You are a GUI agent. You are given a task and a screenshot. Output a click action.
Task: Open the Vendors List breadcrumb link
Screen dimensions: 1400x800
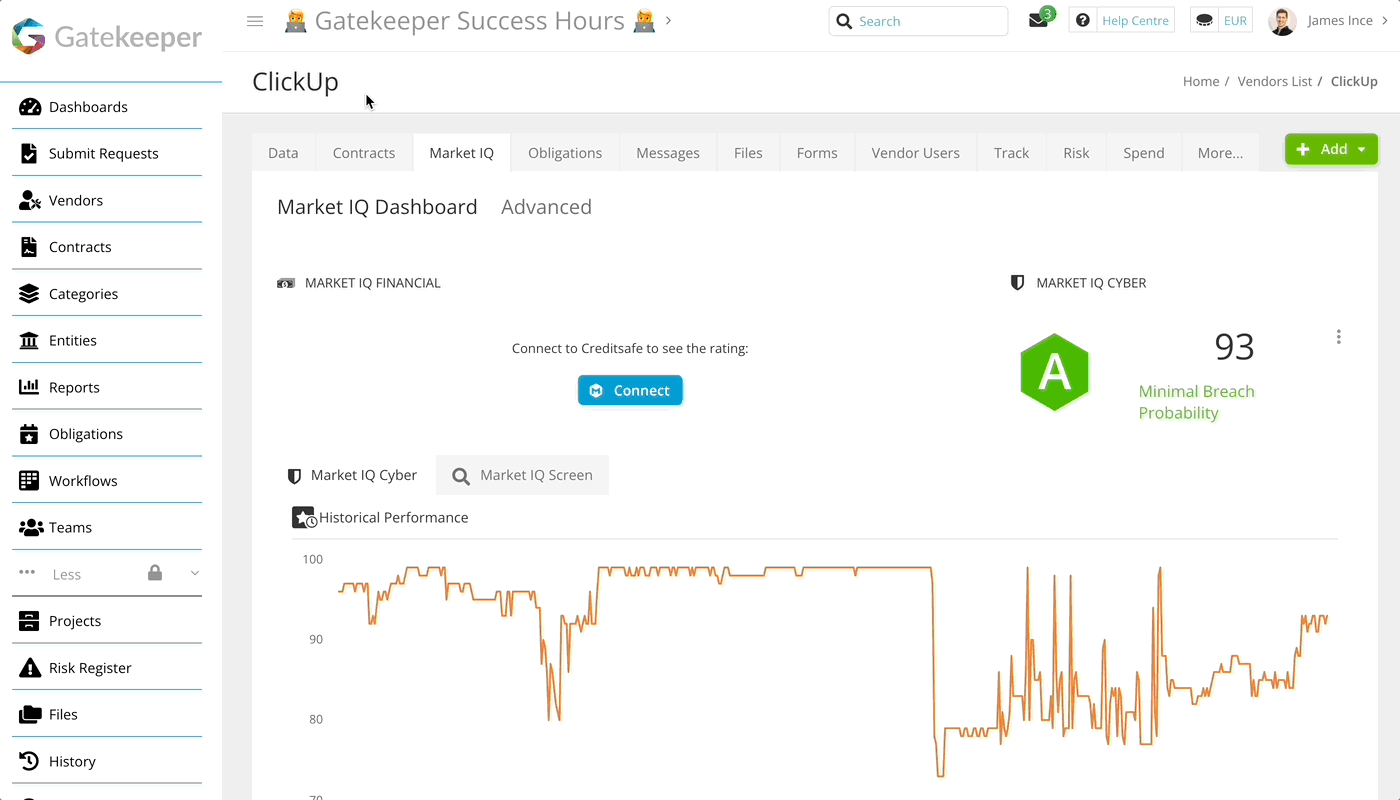(1274, 81)
